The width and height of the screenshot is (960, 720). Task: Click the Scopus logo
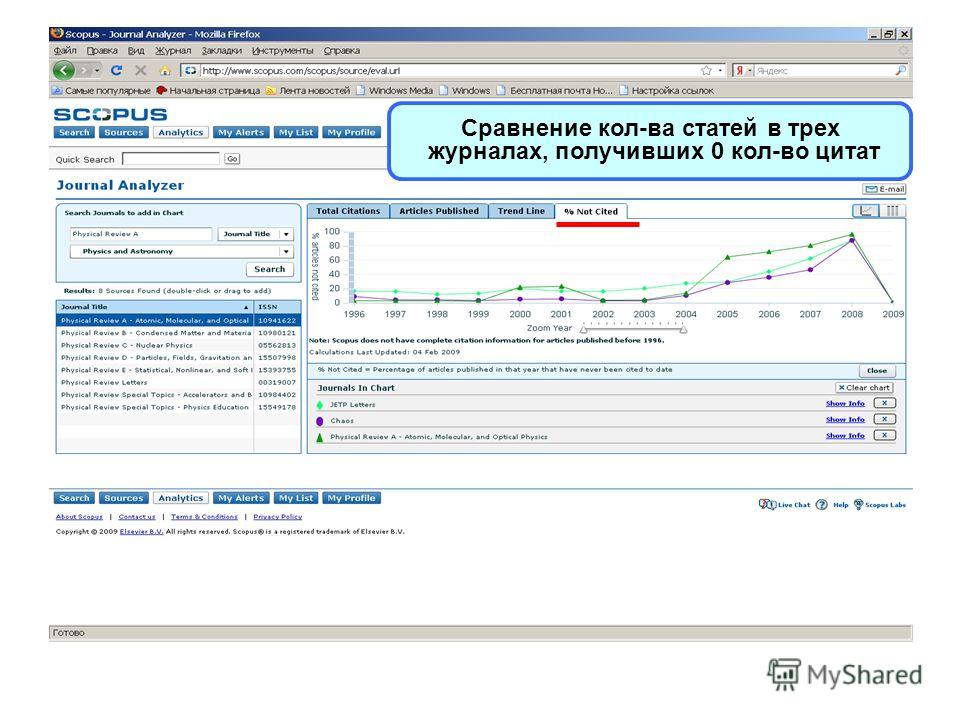pos(110,114)
